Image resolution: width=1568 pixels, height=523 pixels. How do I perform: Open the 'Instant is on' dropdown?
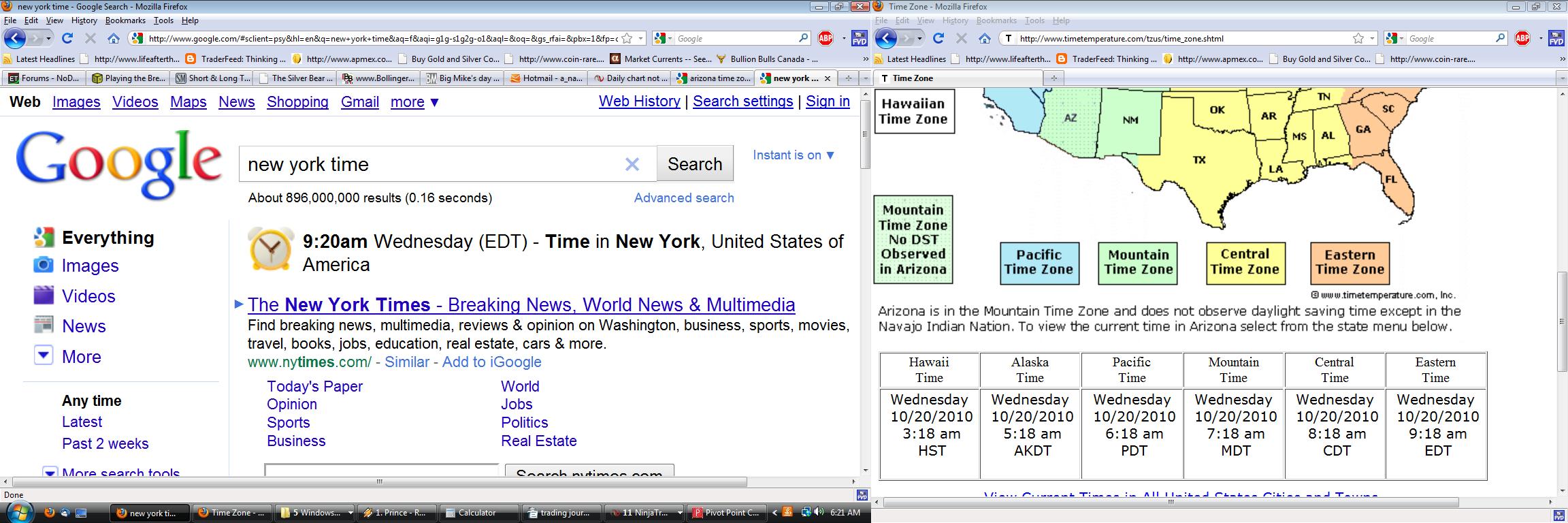coord(794,155)
